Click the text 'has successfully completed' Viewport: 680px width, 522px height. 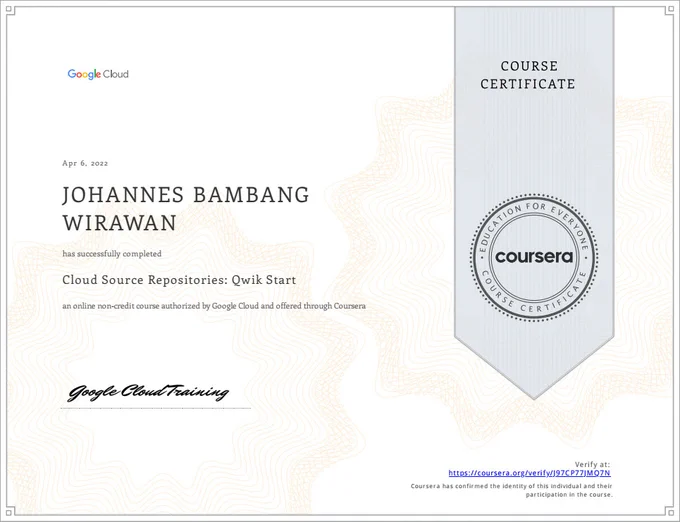point(112,254)
